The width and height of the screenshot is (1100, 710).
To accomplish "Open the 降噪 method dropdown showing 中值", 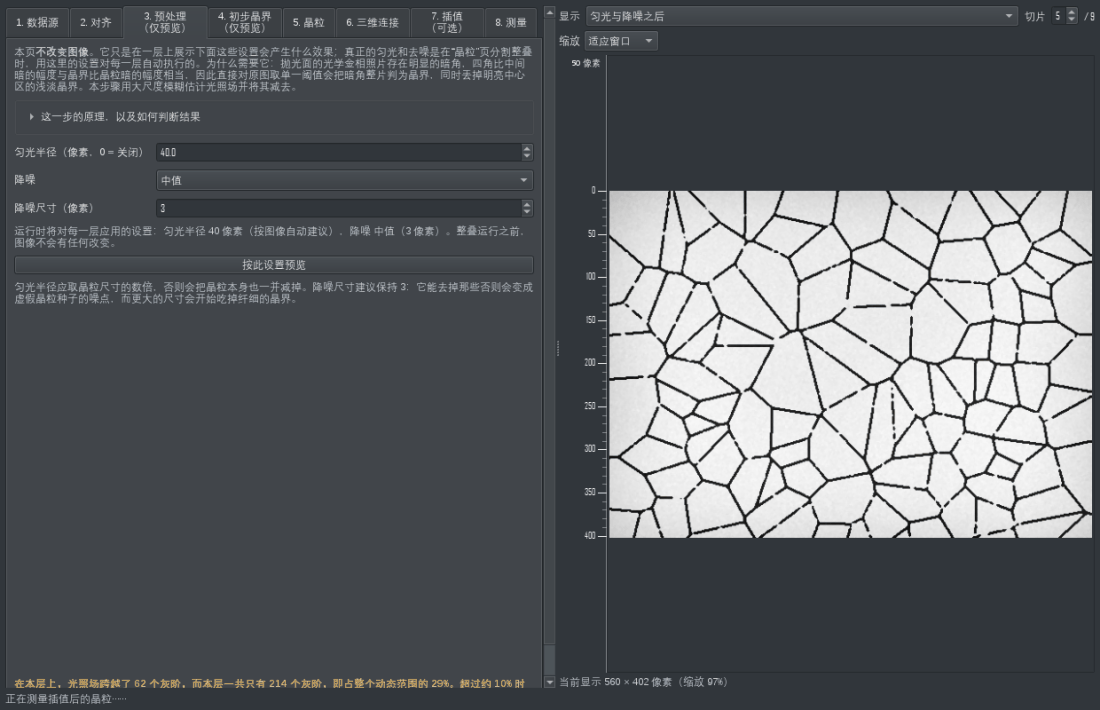I will 344,180.
